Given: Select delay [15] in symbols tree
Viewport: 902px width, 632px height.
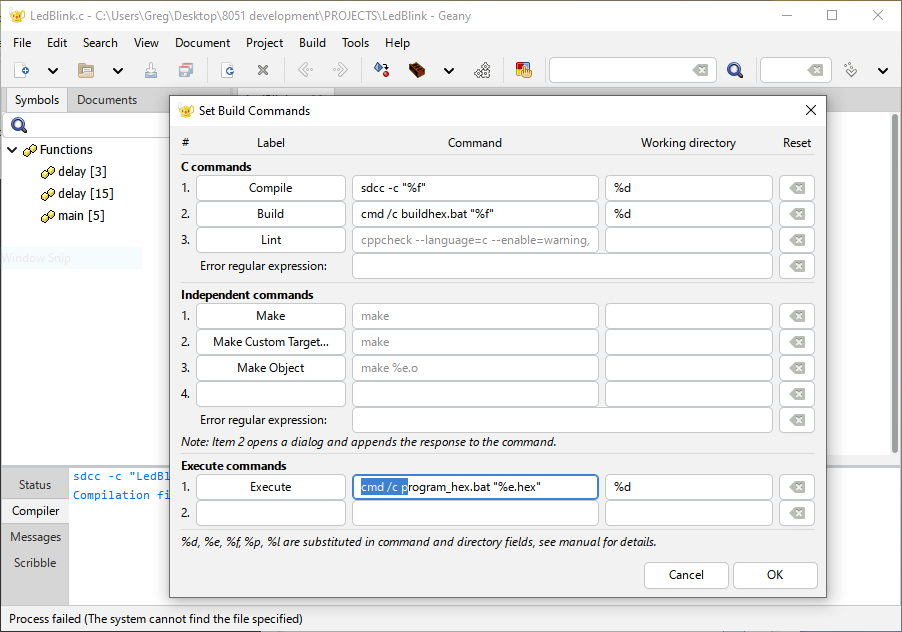Looking at the screenshot, I should tap(86, 194).
